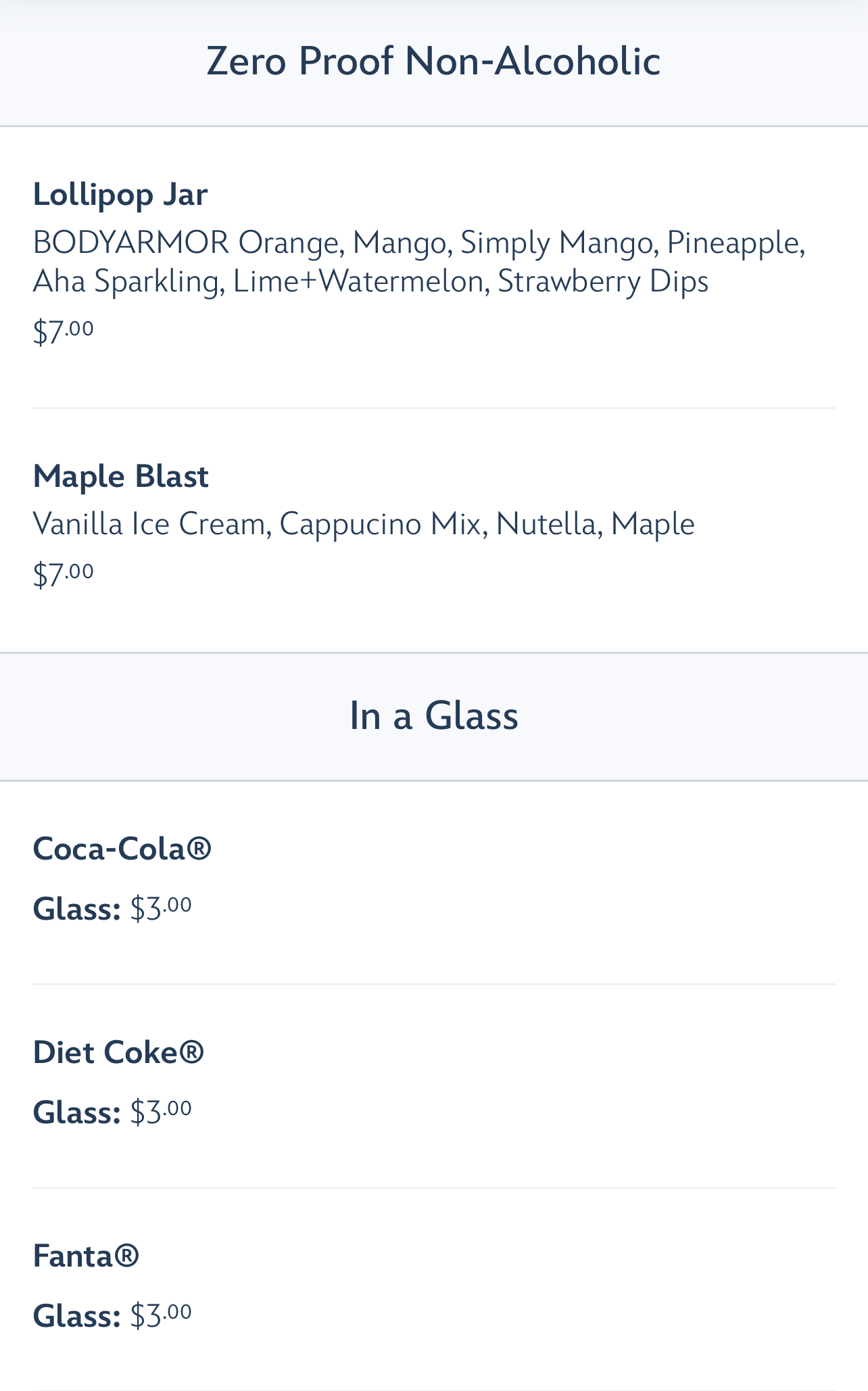The image size is (868, 1391).
Task: Tap the Fanta Glass $3.00 price
Action: point(161,1315)
